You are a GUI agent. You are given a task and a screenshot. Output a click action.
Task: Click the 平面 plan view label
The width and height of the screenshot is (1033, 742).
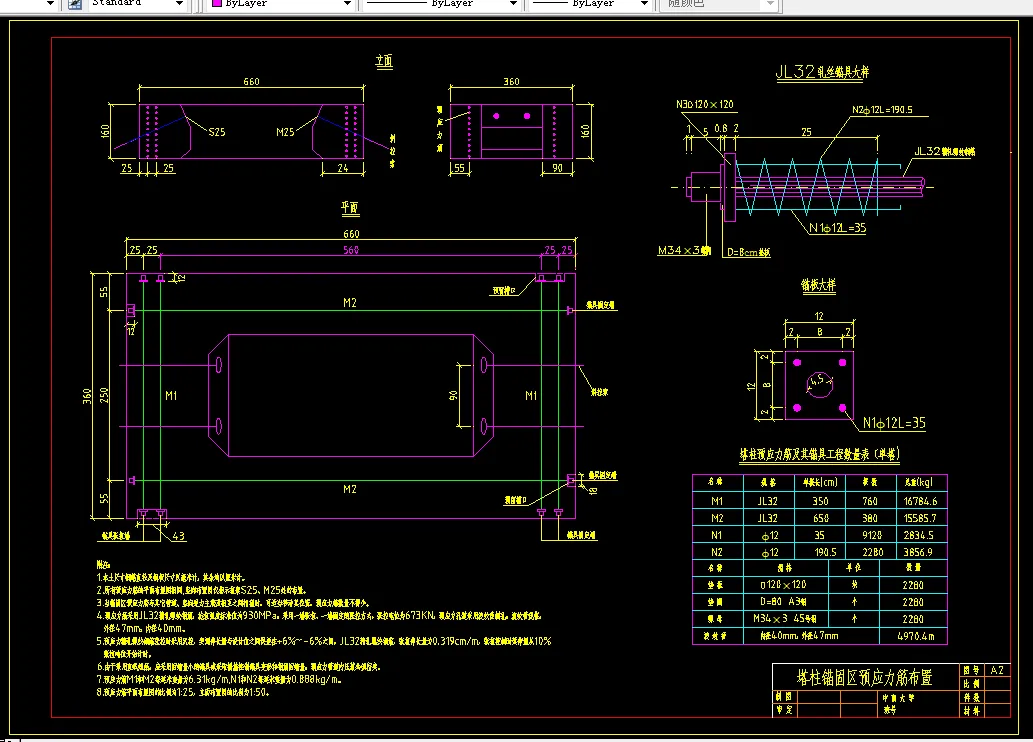pyautogui.click(x=350, y=208)
